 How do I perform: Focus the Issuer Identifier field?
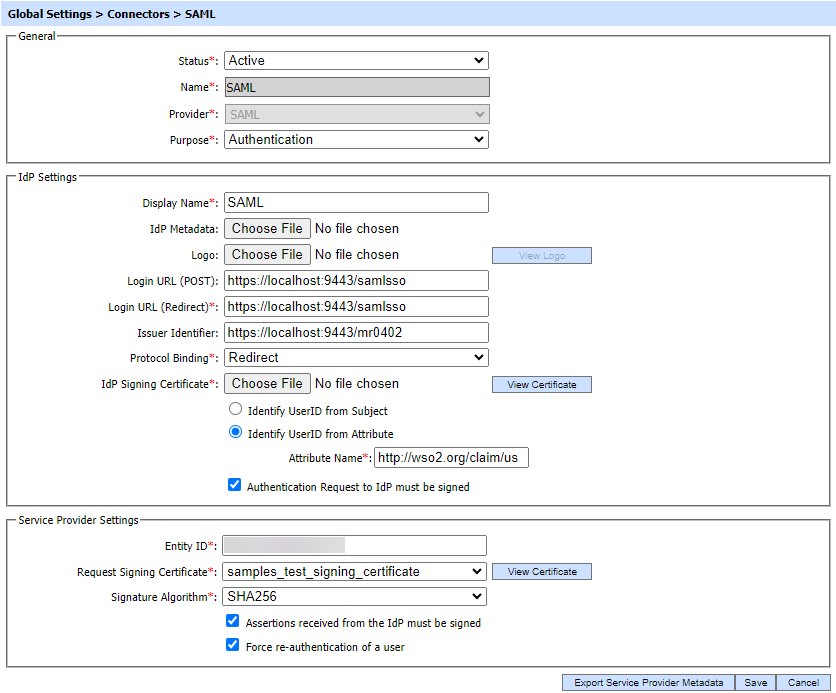pos(356,332)
